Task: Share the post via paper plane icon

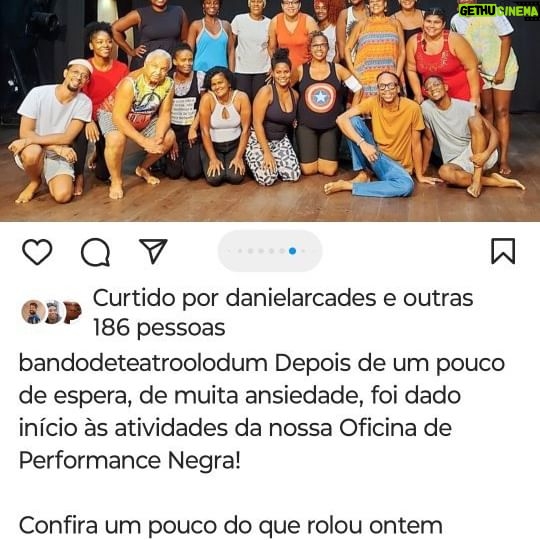Action: (x=153, y=251)
